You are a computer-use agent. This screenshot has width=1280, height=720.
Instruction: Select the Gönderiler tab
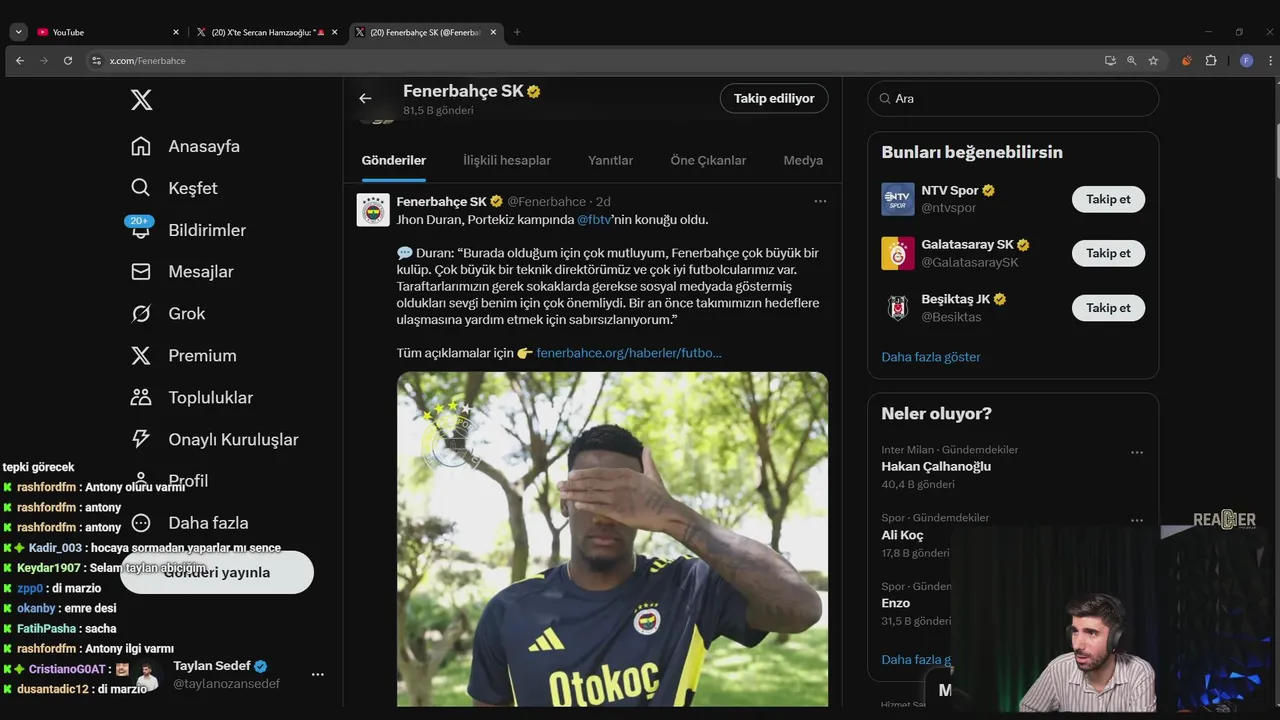394,160
